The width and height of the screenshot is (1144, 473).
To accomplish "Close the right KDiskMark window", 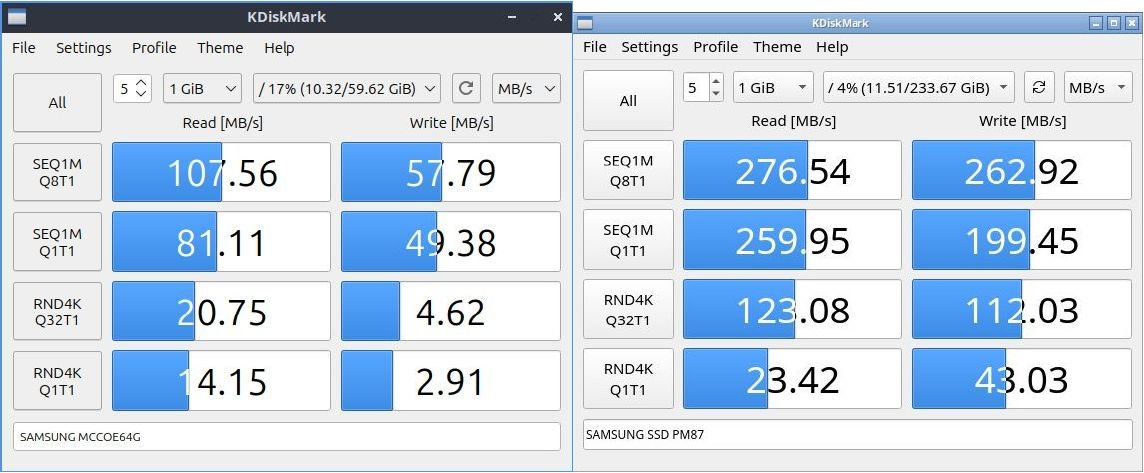I will coord(1131,23).
